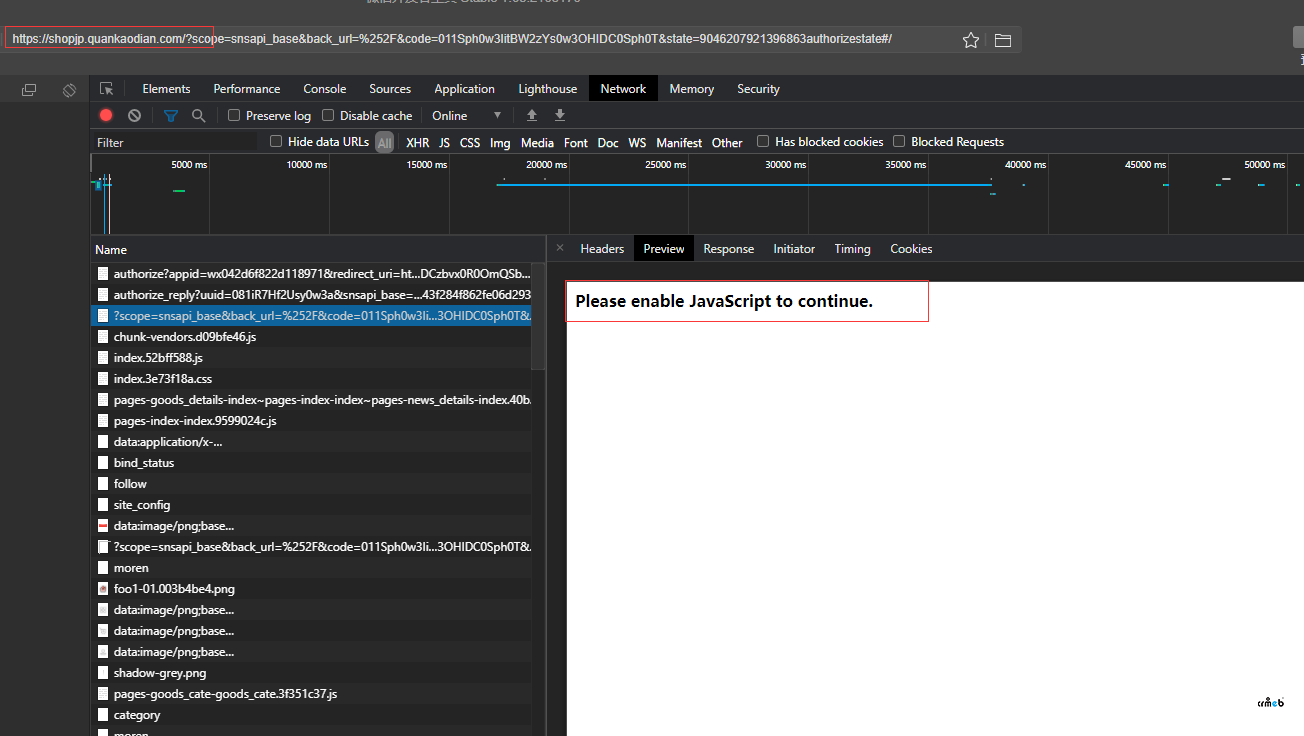Filter requests by Manifest
Image resolution: width=1304 pixels, height=736 pixels.
[679, 143]
